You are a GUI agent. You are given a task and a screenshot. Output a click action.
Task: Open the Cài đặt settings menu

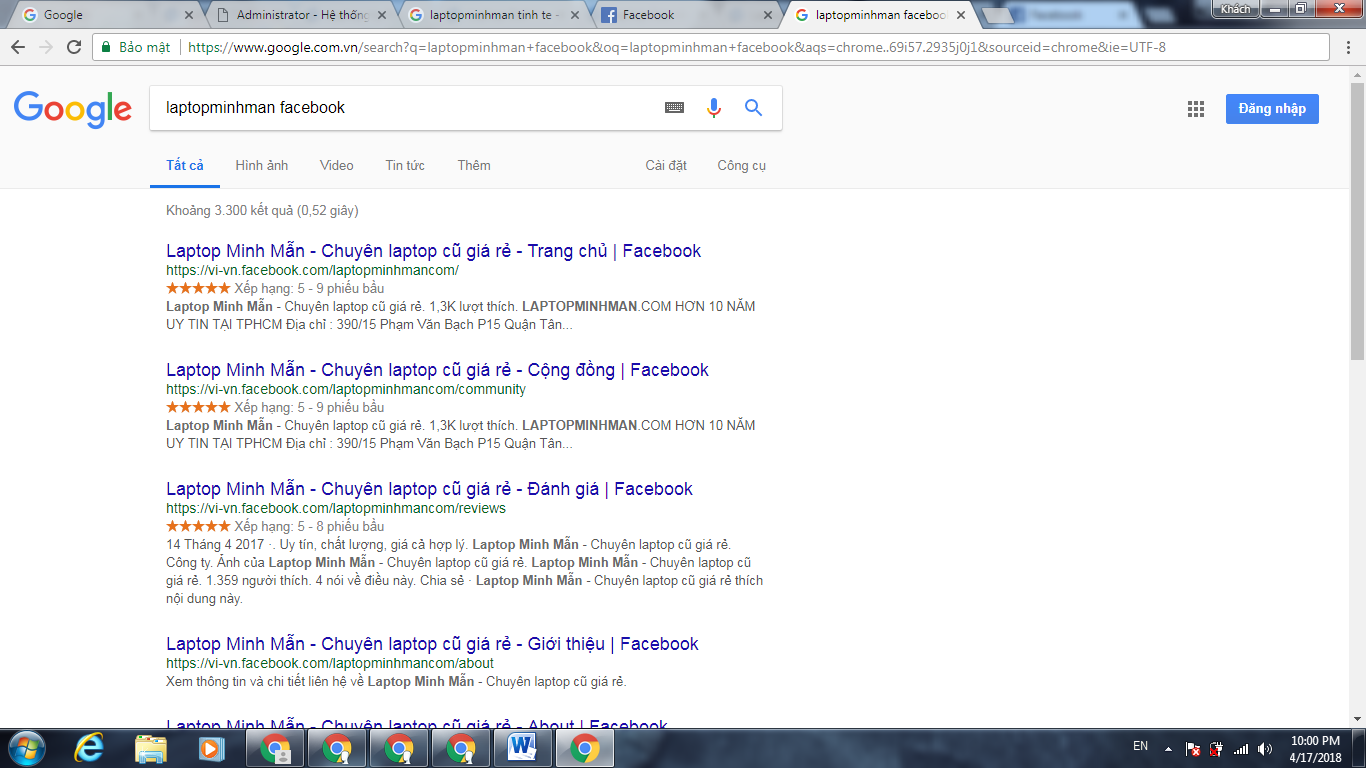[x=666, y=165]
